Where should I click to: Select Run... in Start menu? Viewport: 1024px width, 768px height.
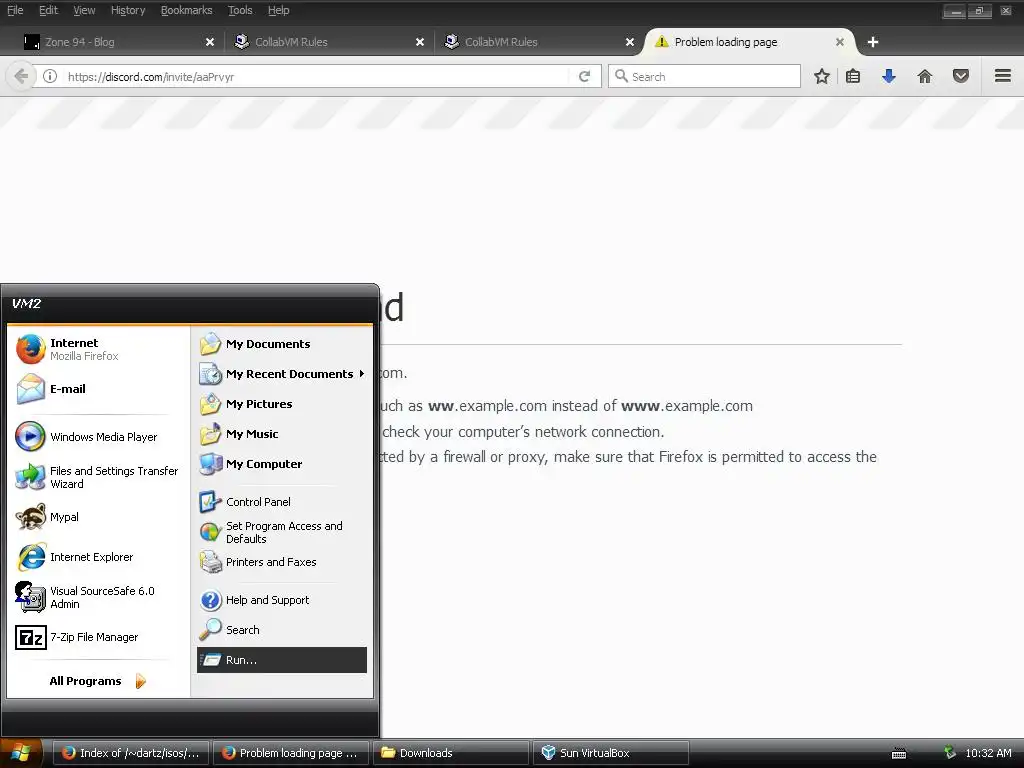[281, 660]
